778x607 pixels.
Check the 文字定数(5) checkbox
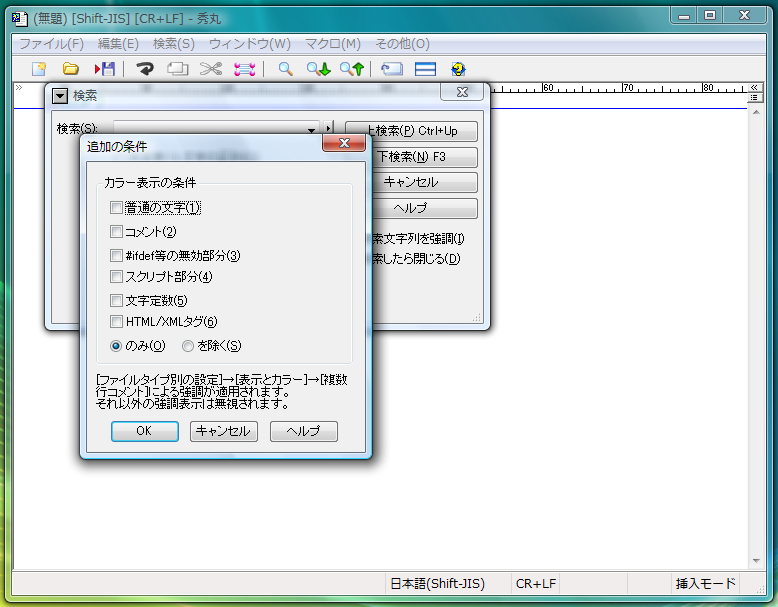[x=116, y=300]
